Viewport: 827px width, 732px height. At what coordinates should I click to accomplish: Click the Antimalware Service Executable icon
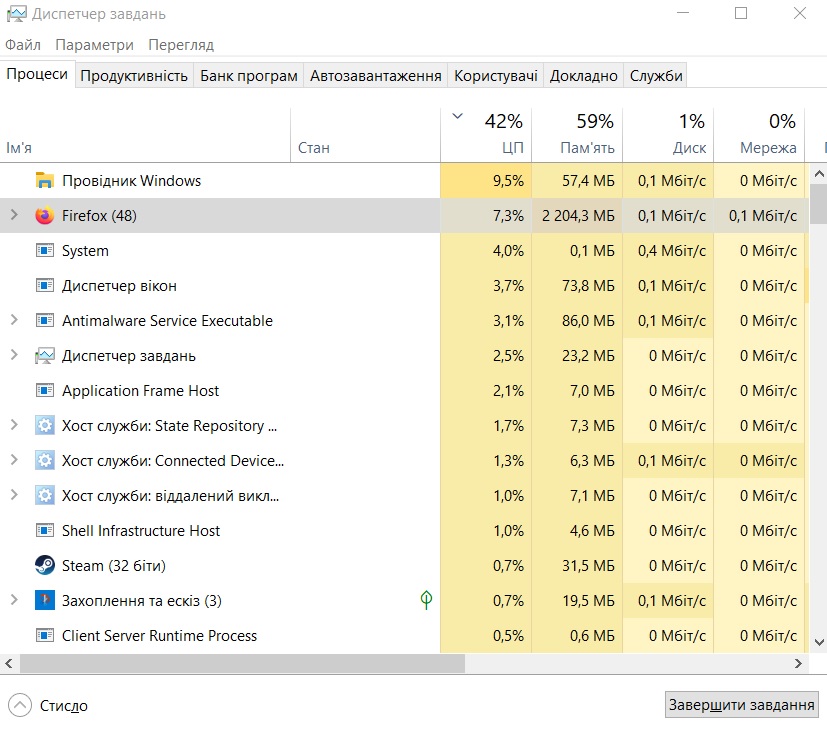click(45, 321)
